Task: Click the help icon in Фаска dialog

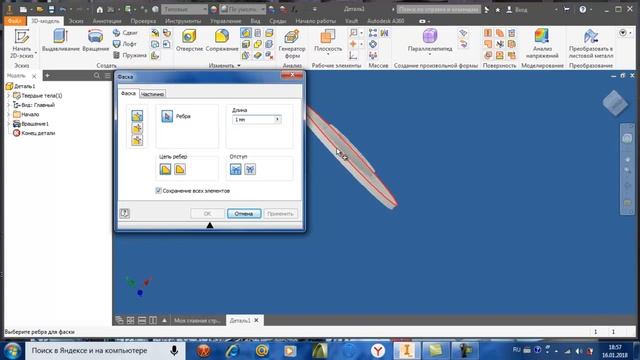Action: click(124, 213)
